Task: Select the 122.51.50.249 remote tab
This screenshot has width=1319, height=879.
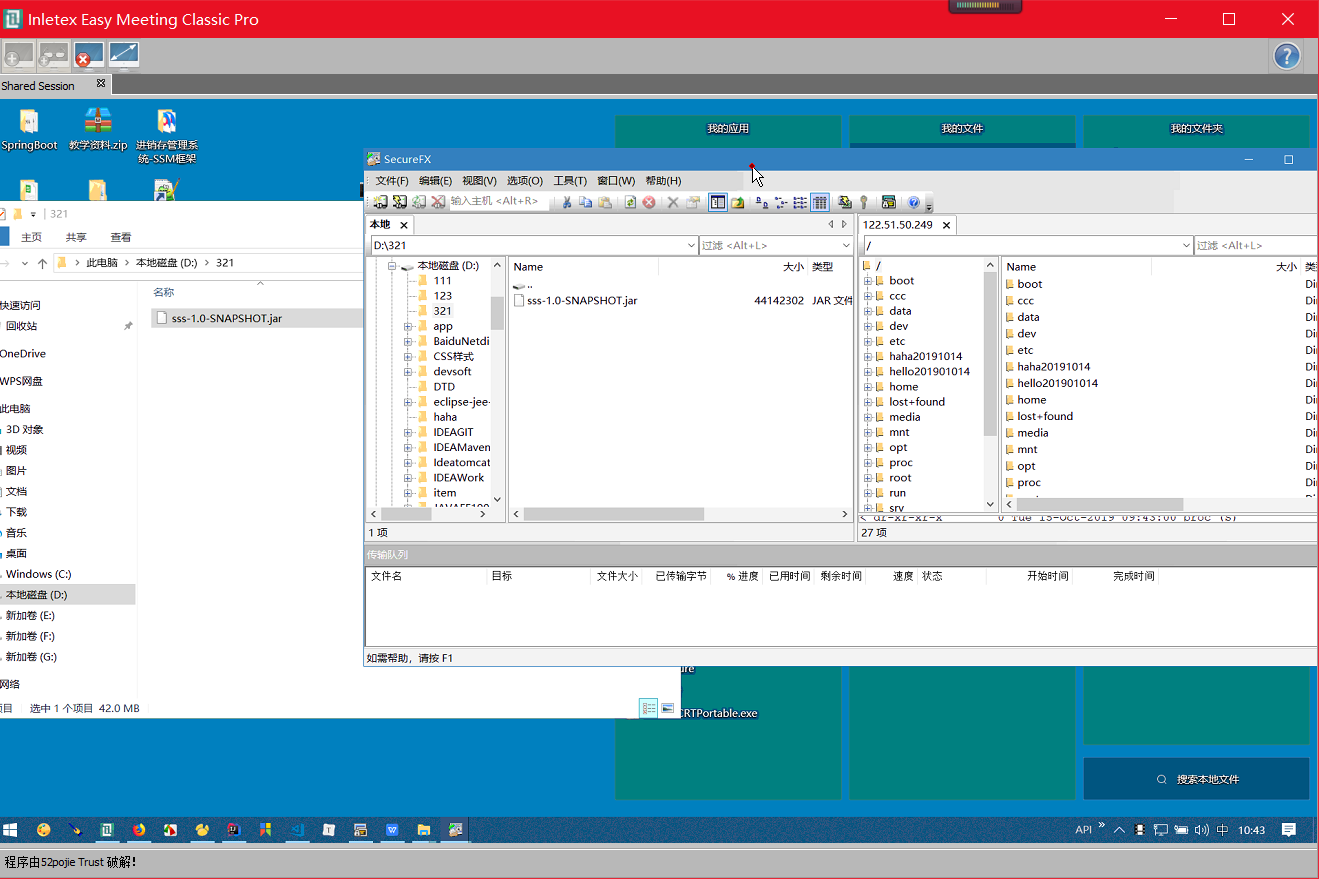Action: click(897, 225)
